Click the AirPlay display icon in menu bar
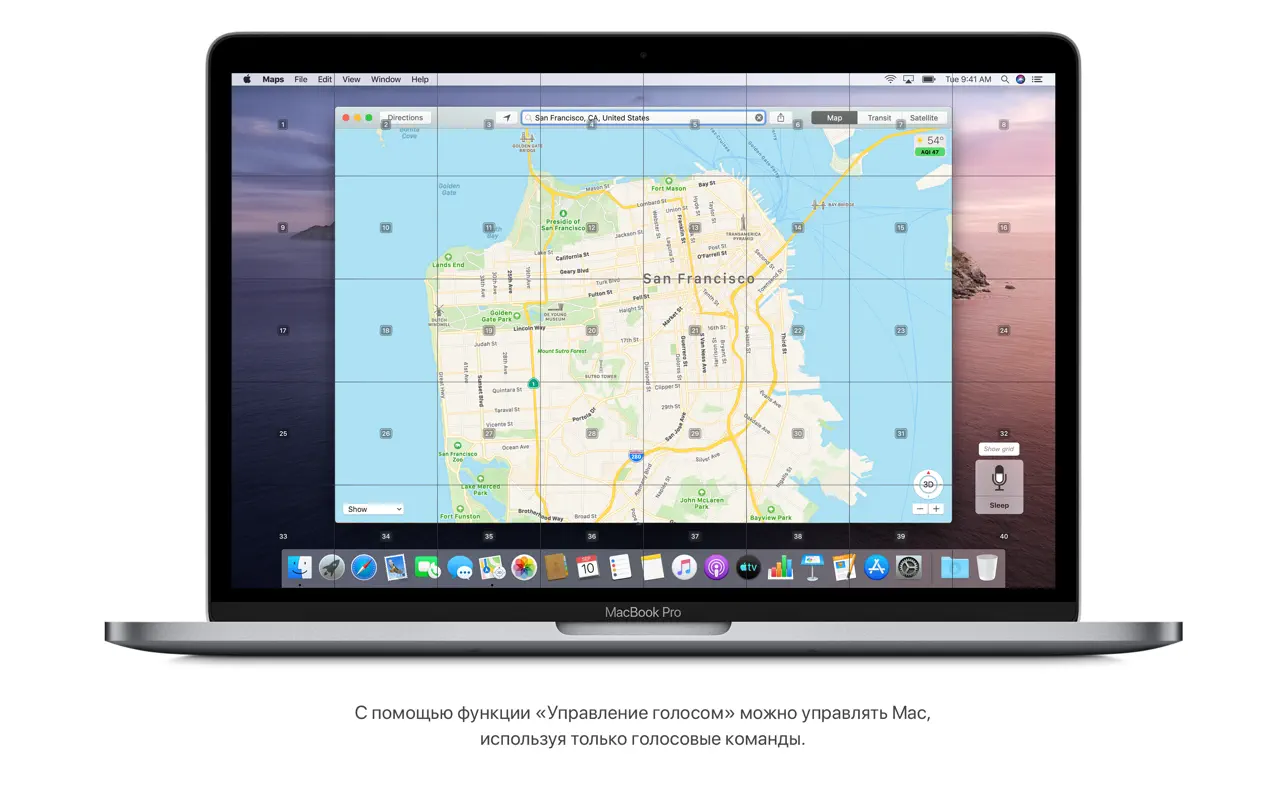 coord(909,79)
